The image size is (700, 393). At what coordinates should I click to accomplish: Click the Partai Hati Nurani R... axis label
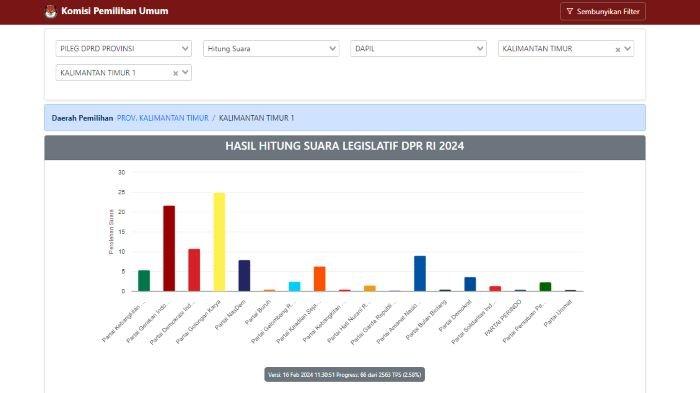(348, 323)
